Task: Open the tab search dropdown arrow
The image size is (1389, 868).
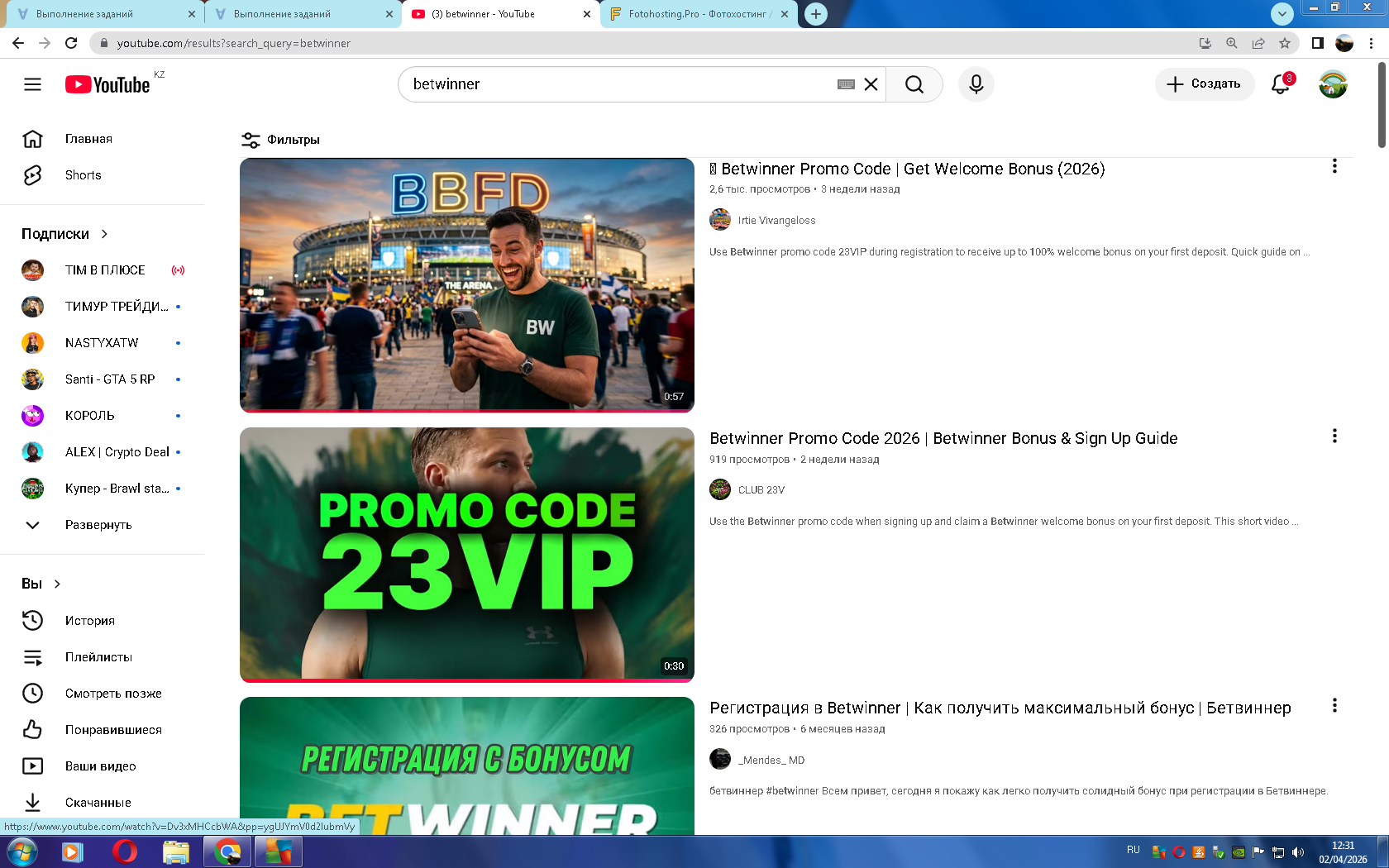Action: pos(1282,13)
